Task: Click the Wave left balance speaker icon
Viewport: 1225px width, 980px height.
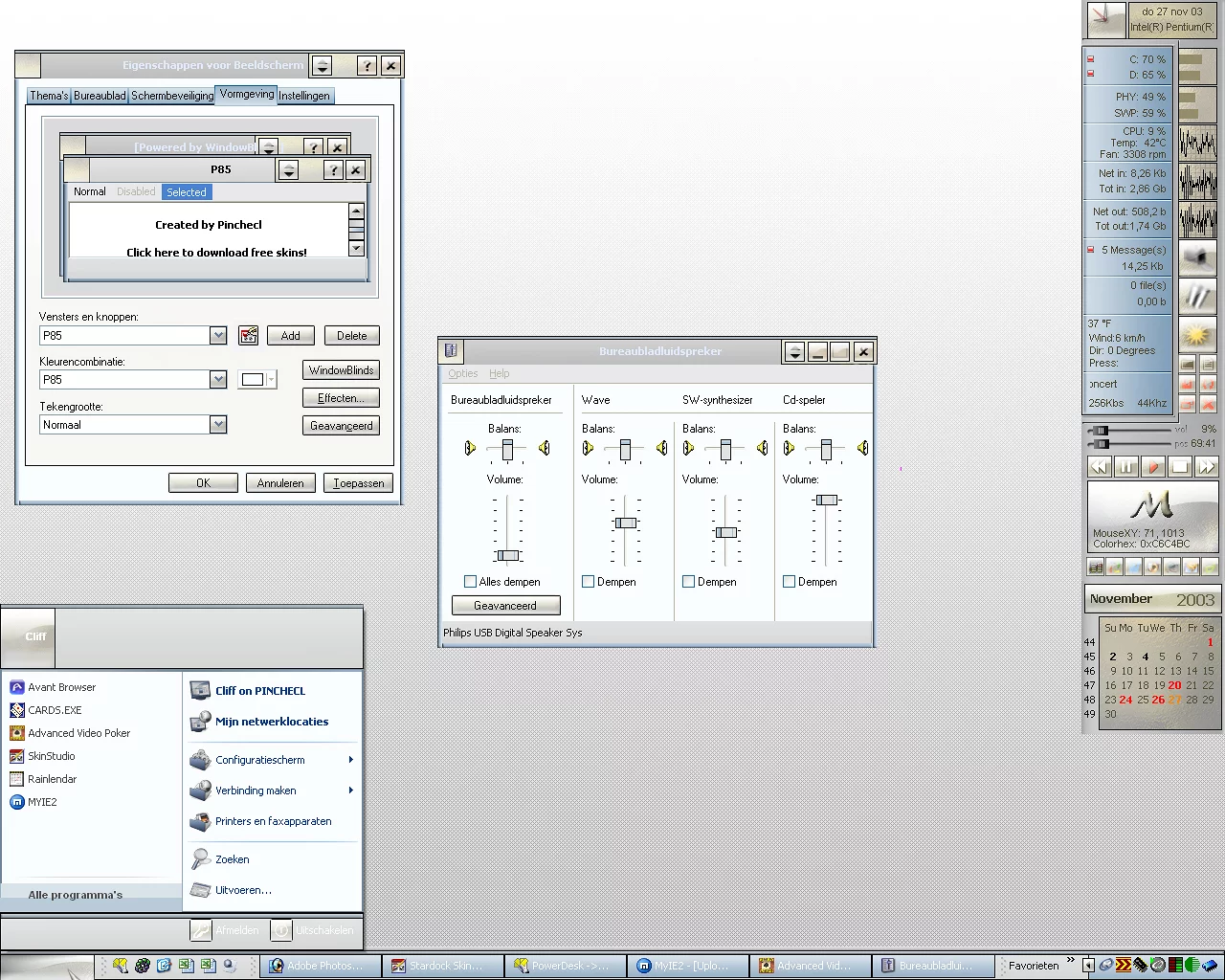Action: coord(588,448)
